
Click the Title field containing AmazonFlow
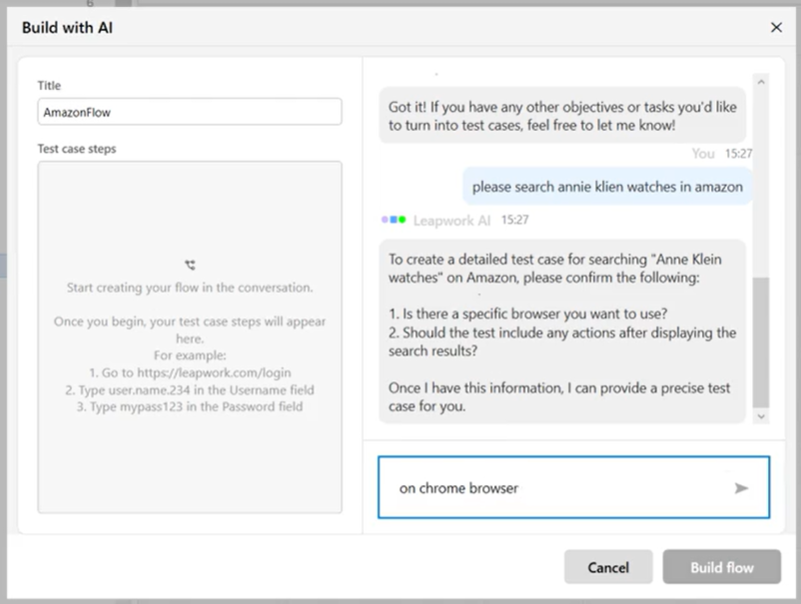coord(189,112)
